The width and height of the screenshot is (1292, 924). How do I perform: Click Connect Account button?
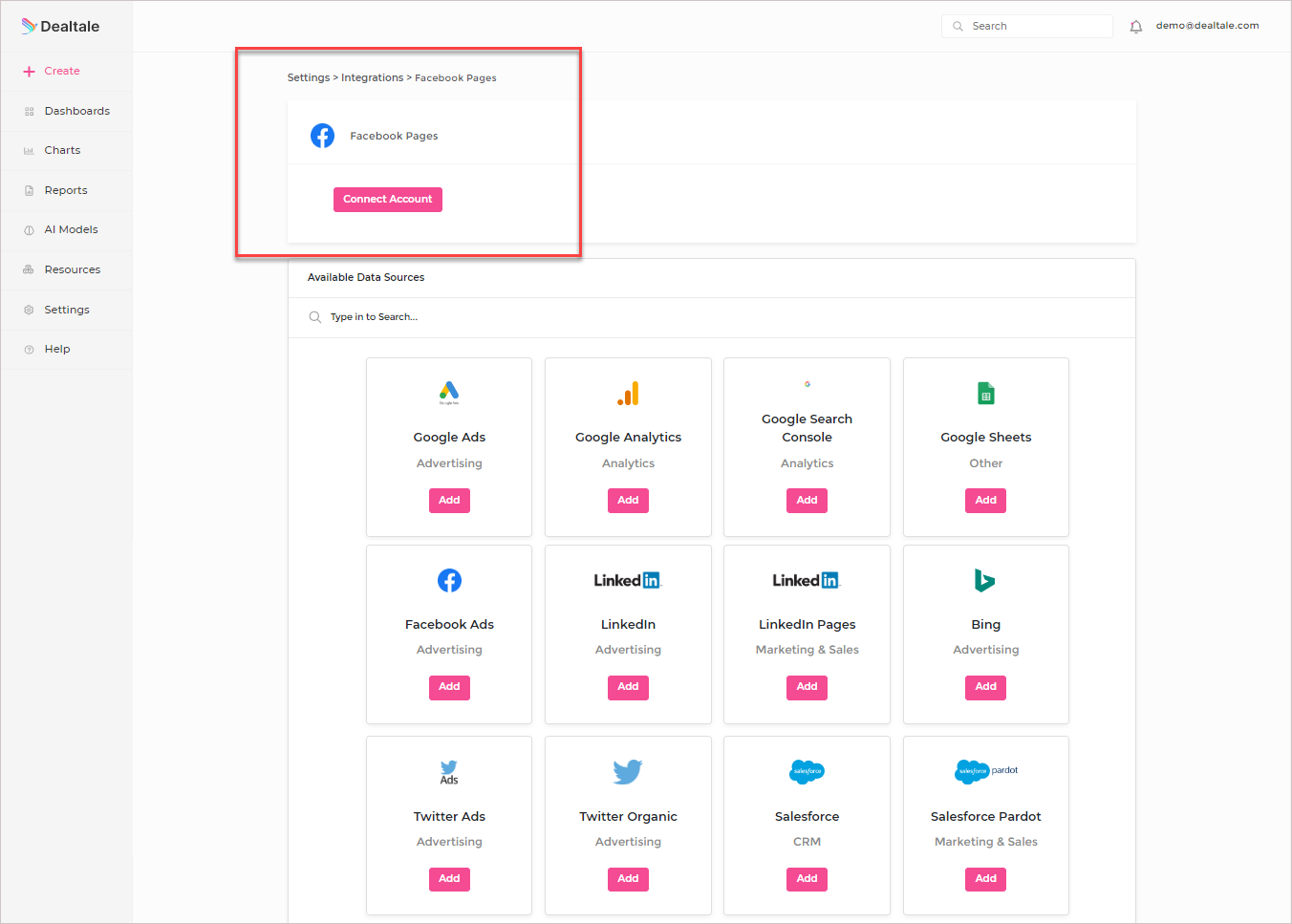click(x=388, y=200)
